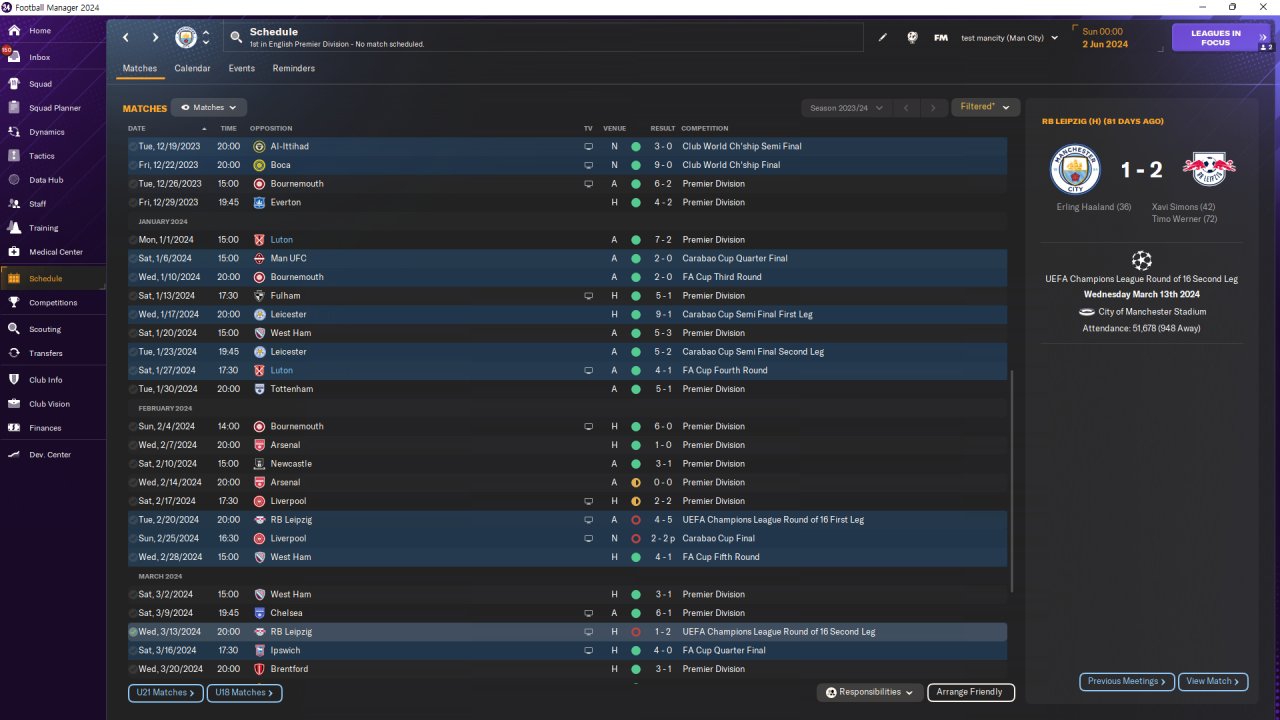Viewport: 1280px width, 720px height.
Task: Click the Opposition column header
Action: pos(271,129)
